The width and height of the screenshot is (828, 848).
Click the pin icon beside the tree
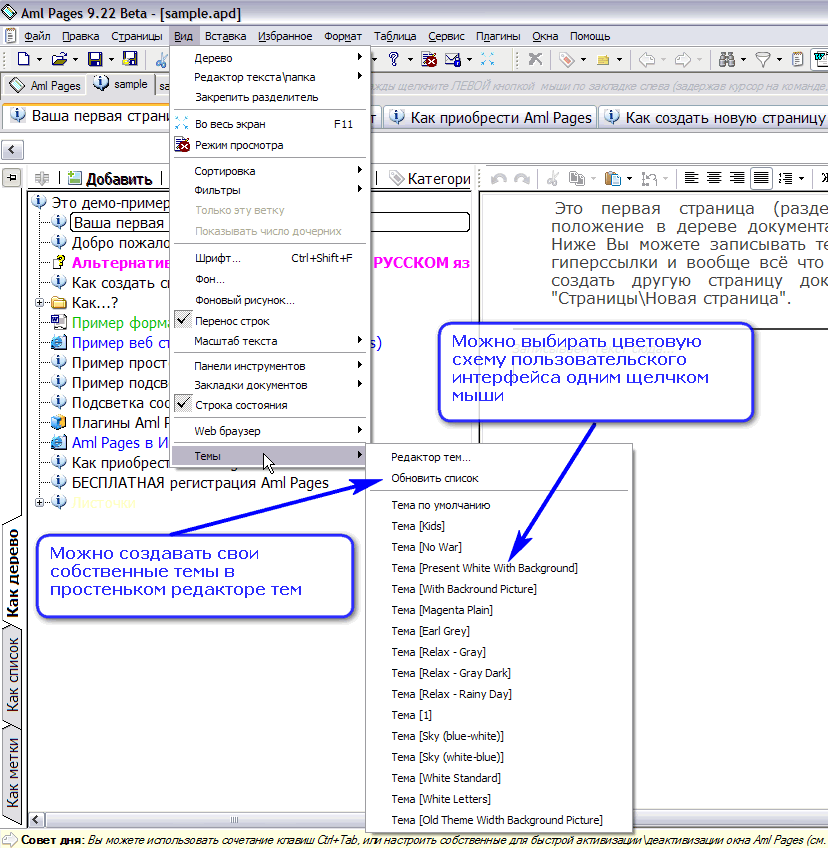point(11,177)
